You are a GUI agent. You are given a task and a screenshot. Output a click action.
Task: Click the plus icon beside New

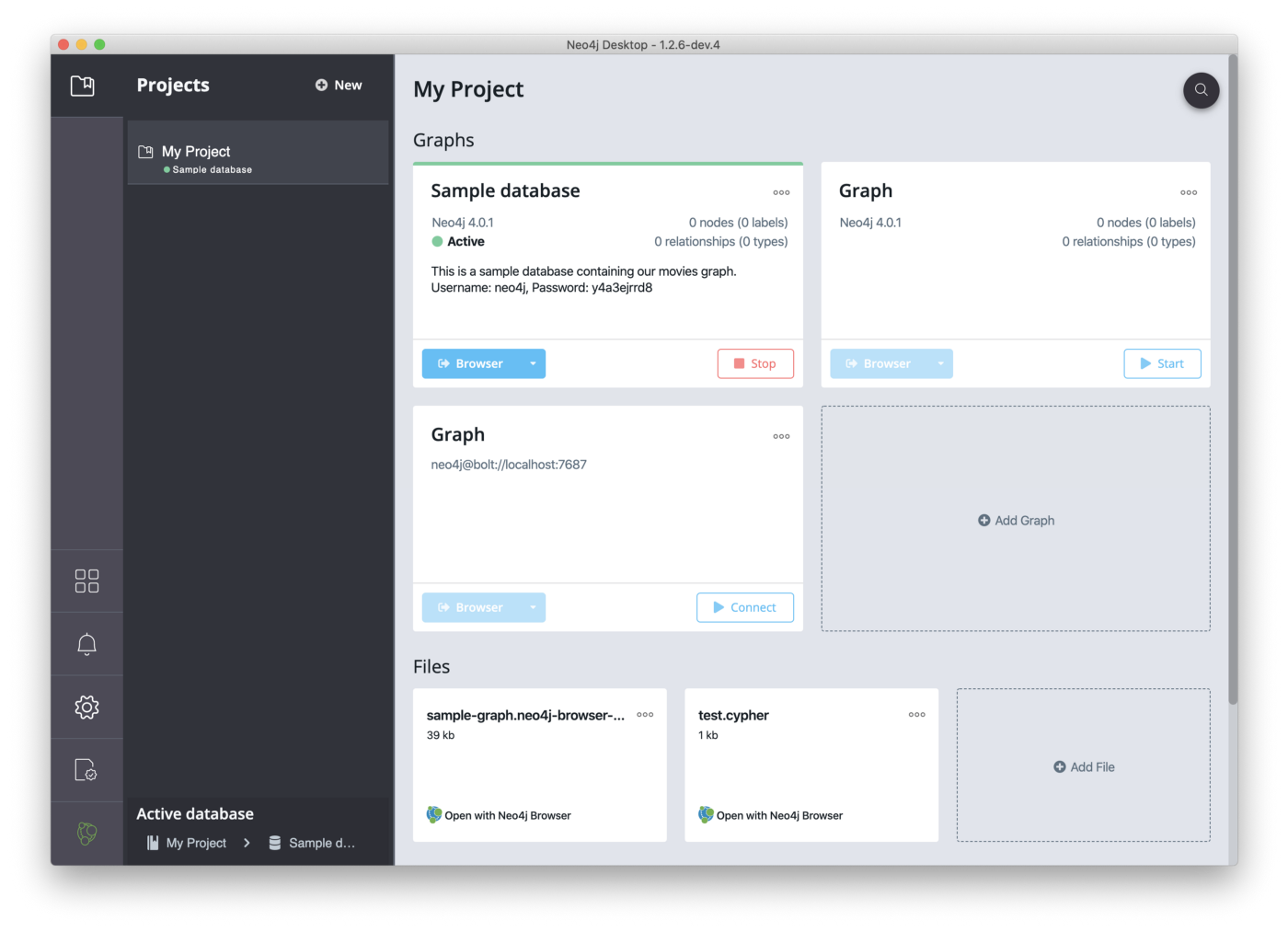(x=321, y=85)
